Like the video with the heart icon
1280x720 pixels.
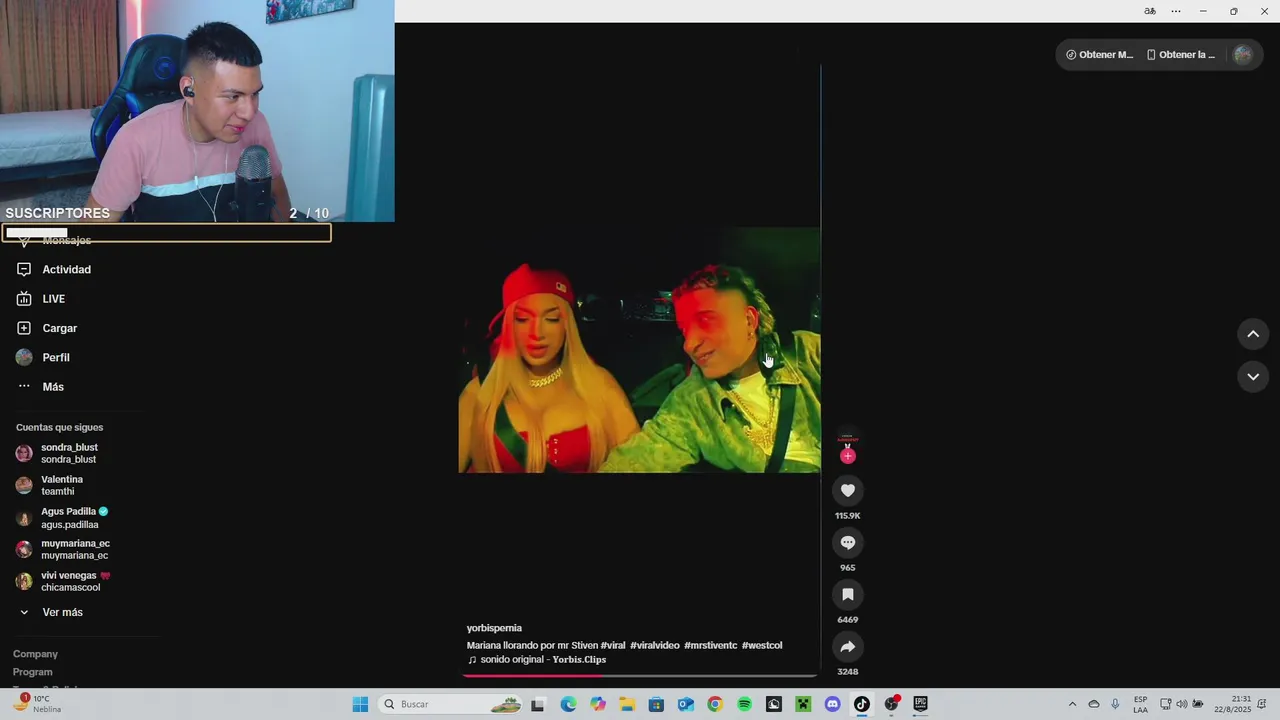coord(847,490)
